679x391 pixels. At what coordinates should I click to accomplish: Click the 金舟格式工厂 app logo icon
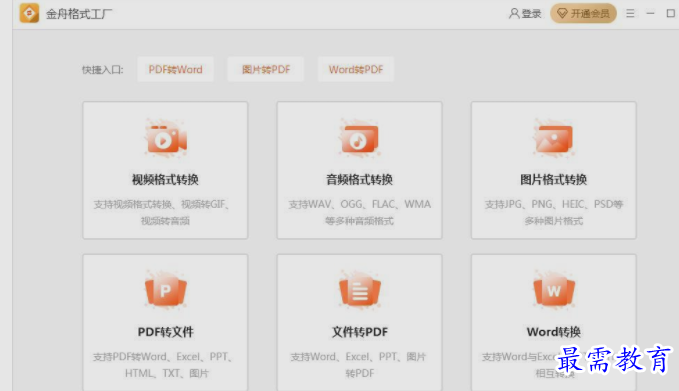(29, 13)
